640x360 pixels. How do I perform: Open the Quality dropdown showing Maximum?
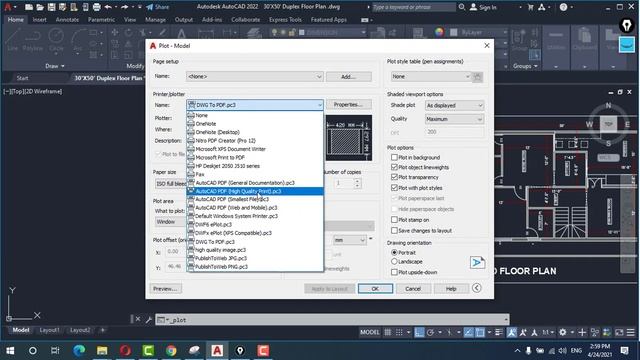pos(454,119)
